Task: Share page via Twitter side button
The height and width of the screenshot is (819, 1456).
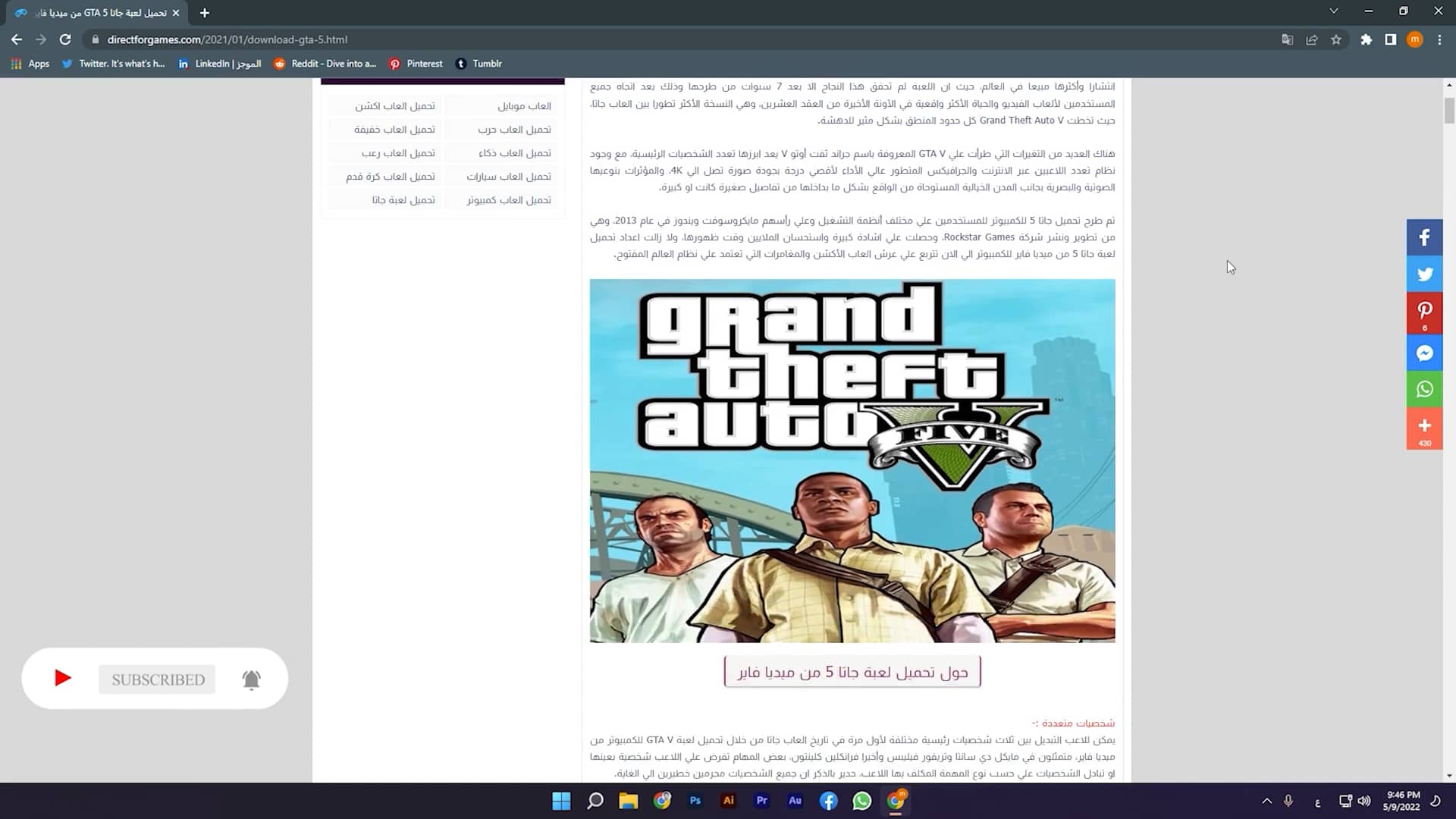Action: point(1424,274)
